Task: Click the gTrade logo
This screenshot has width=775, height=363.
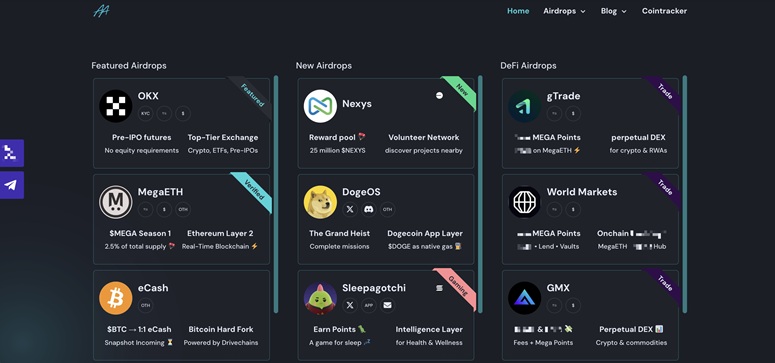Action: pos(525,106)
